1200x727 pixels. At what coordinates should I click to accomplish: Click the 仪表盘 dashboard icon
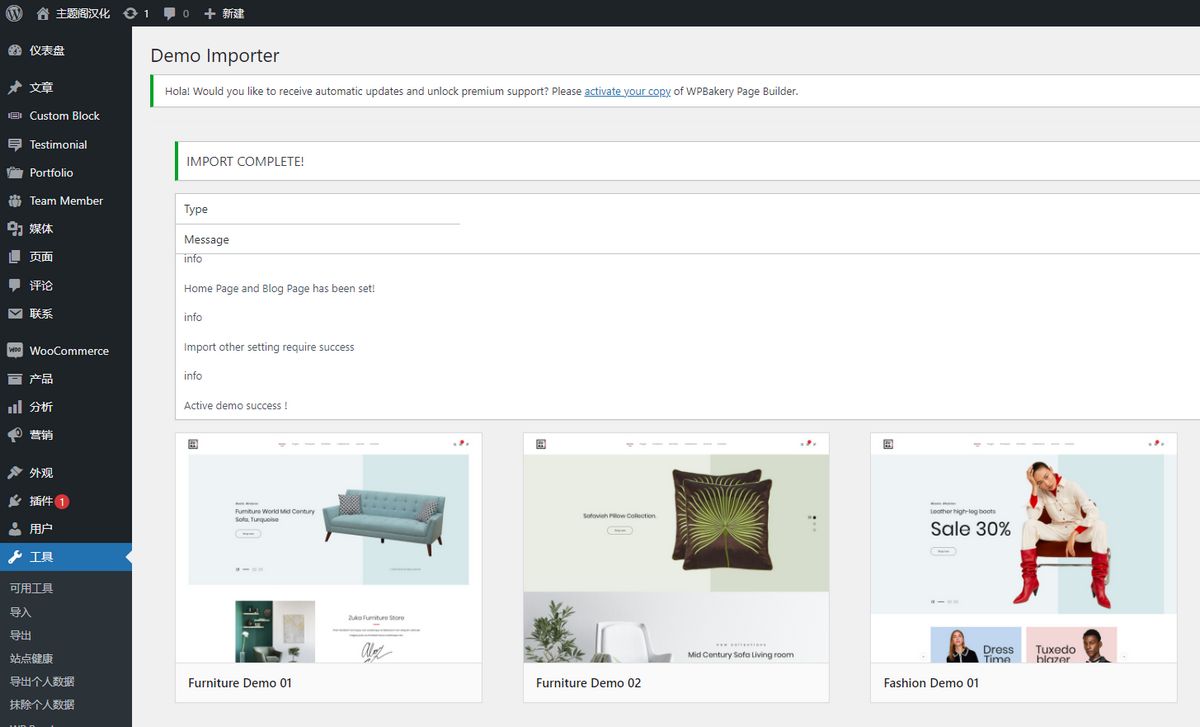(15, 51)
